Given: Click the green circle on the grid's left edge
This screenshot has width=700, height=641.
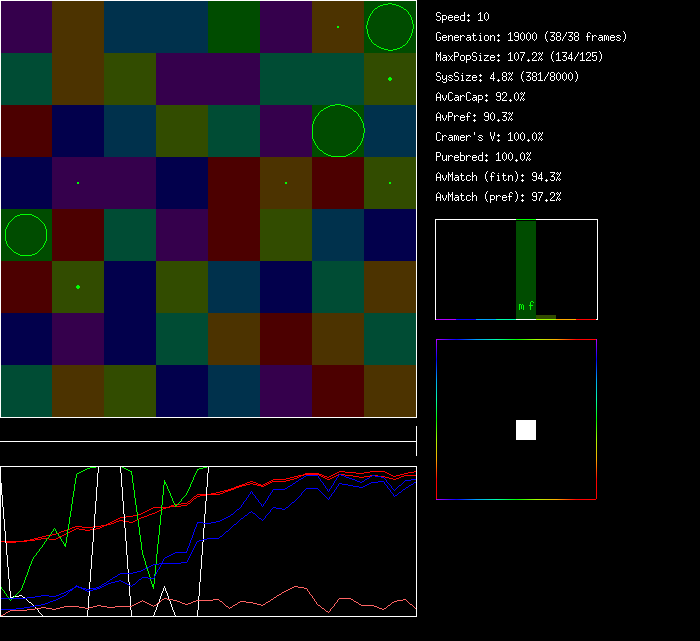Looking at the screenshot, I should tap(26, 235).
